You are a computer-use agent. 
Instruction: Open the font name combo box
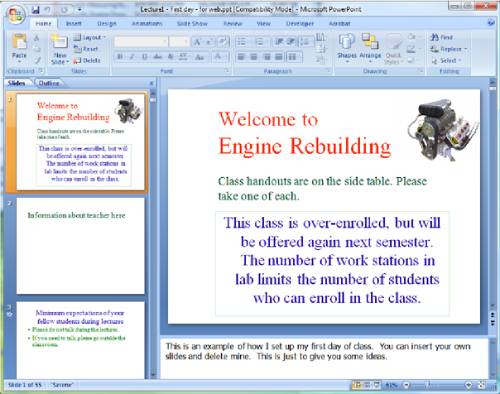point(141,42)
